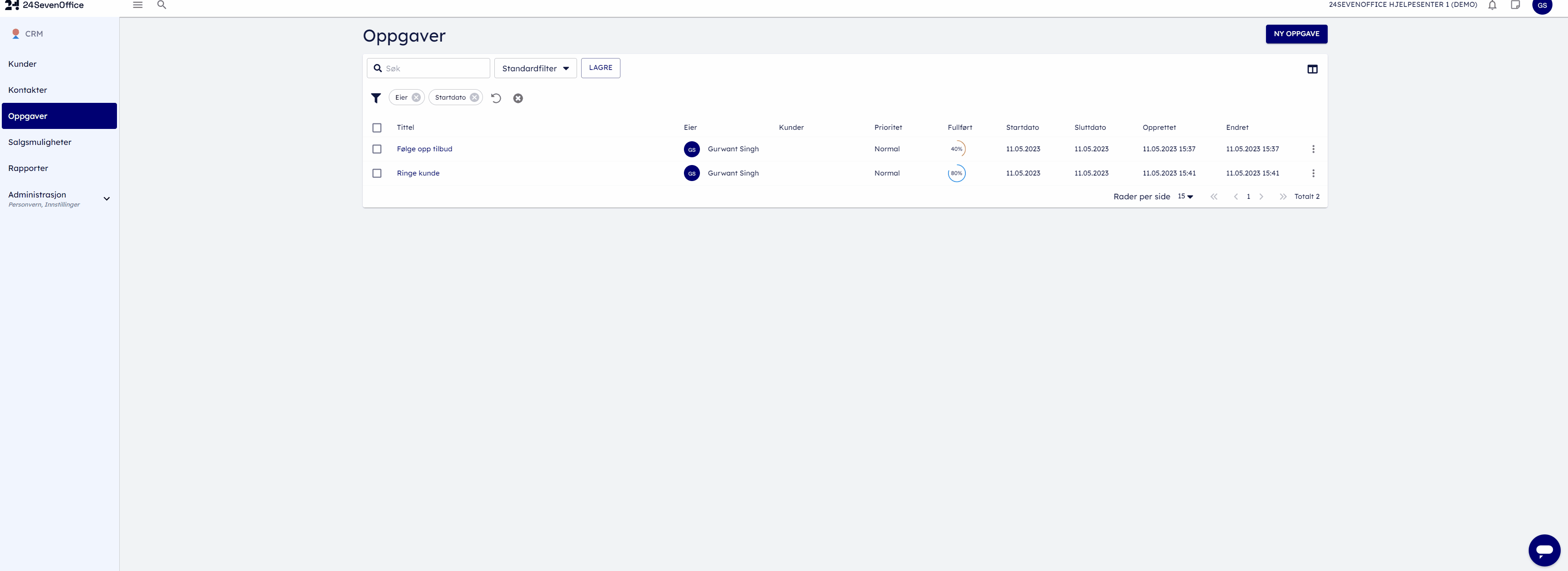Viewport: 1568px width, 571px height.
Task: Expand the Administrasjon menu section
Action: [106, 199]
